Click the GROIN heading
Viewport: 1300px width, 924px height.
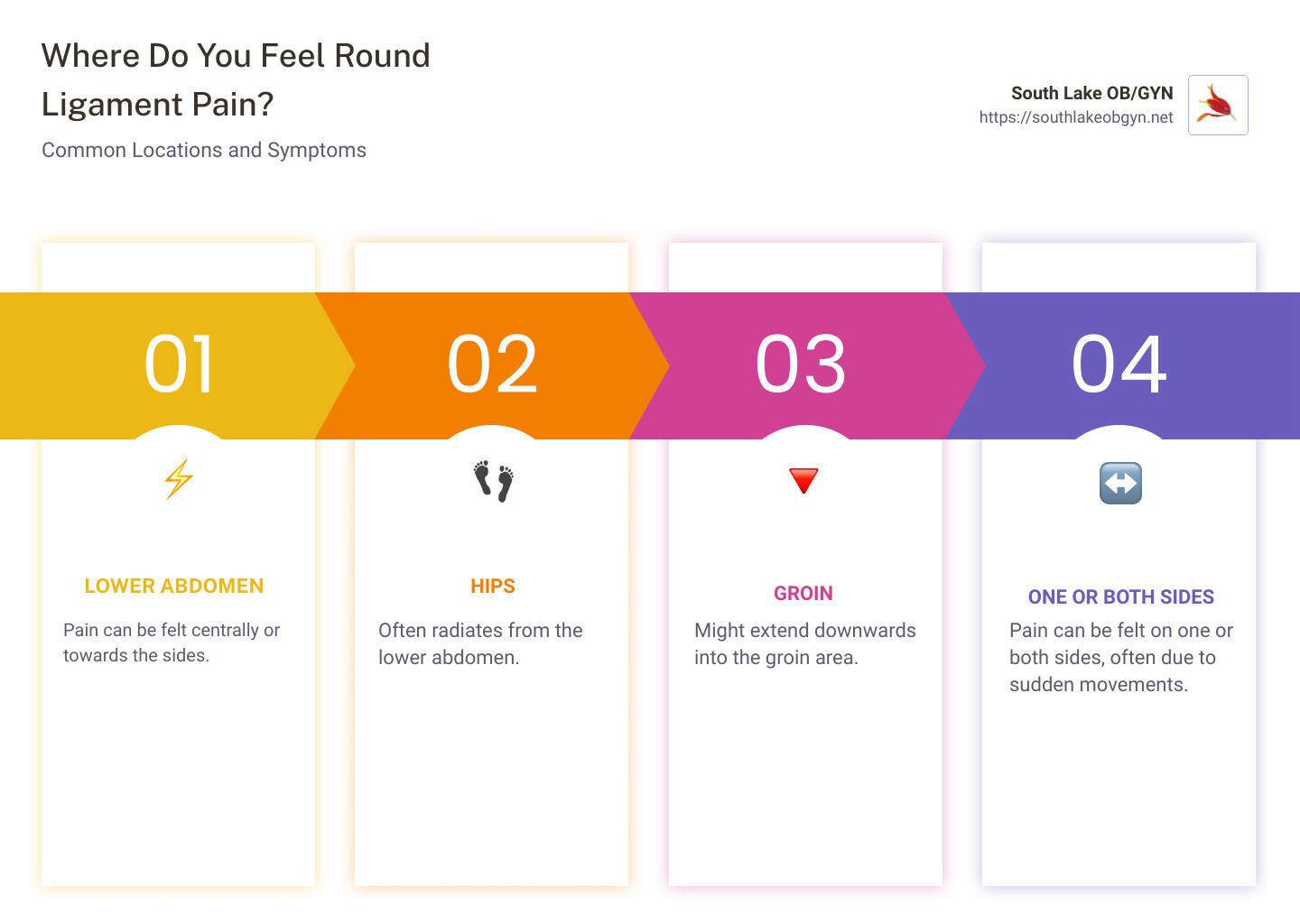click(803, 594)
